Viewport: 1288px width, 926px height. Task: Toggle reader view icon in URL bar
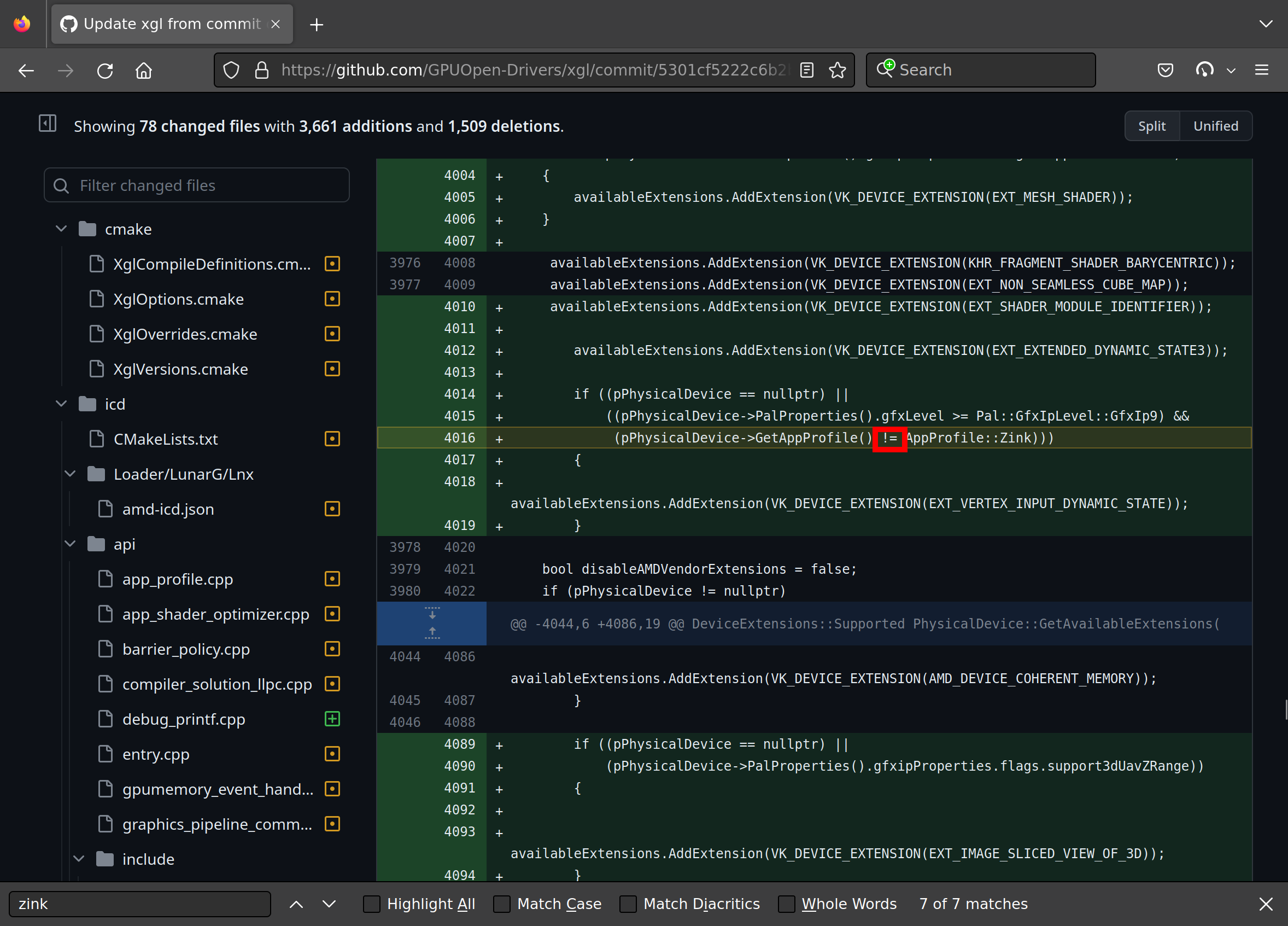[x=806, y=71]
